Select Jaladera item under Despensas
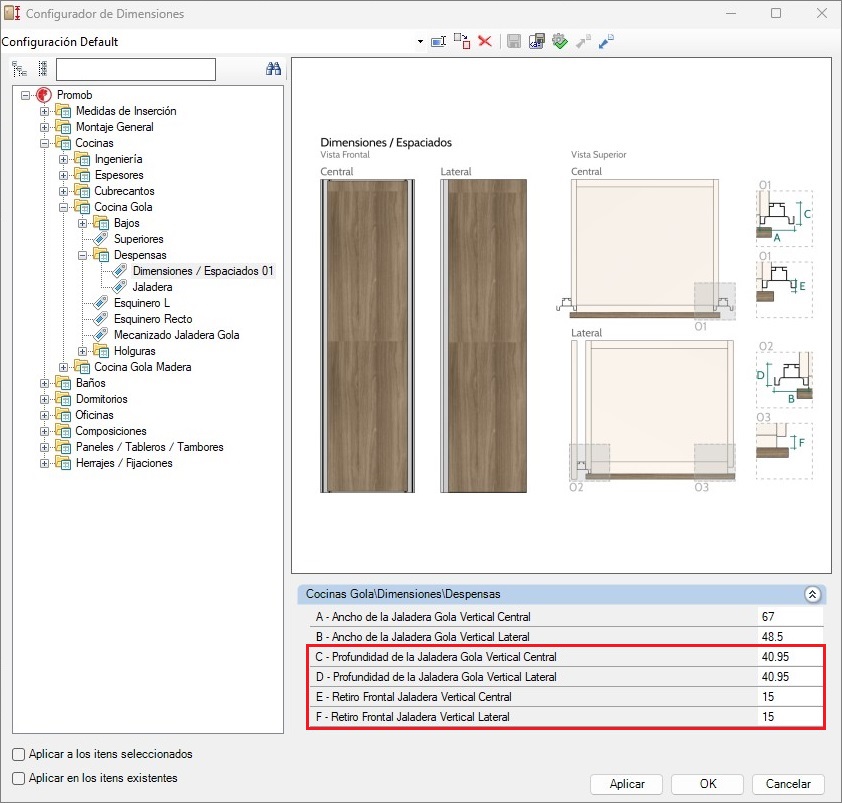The height and width of the screenshot is (803, 842). [152, 287]
